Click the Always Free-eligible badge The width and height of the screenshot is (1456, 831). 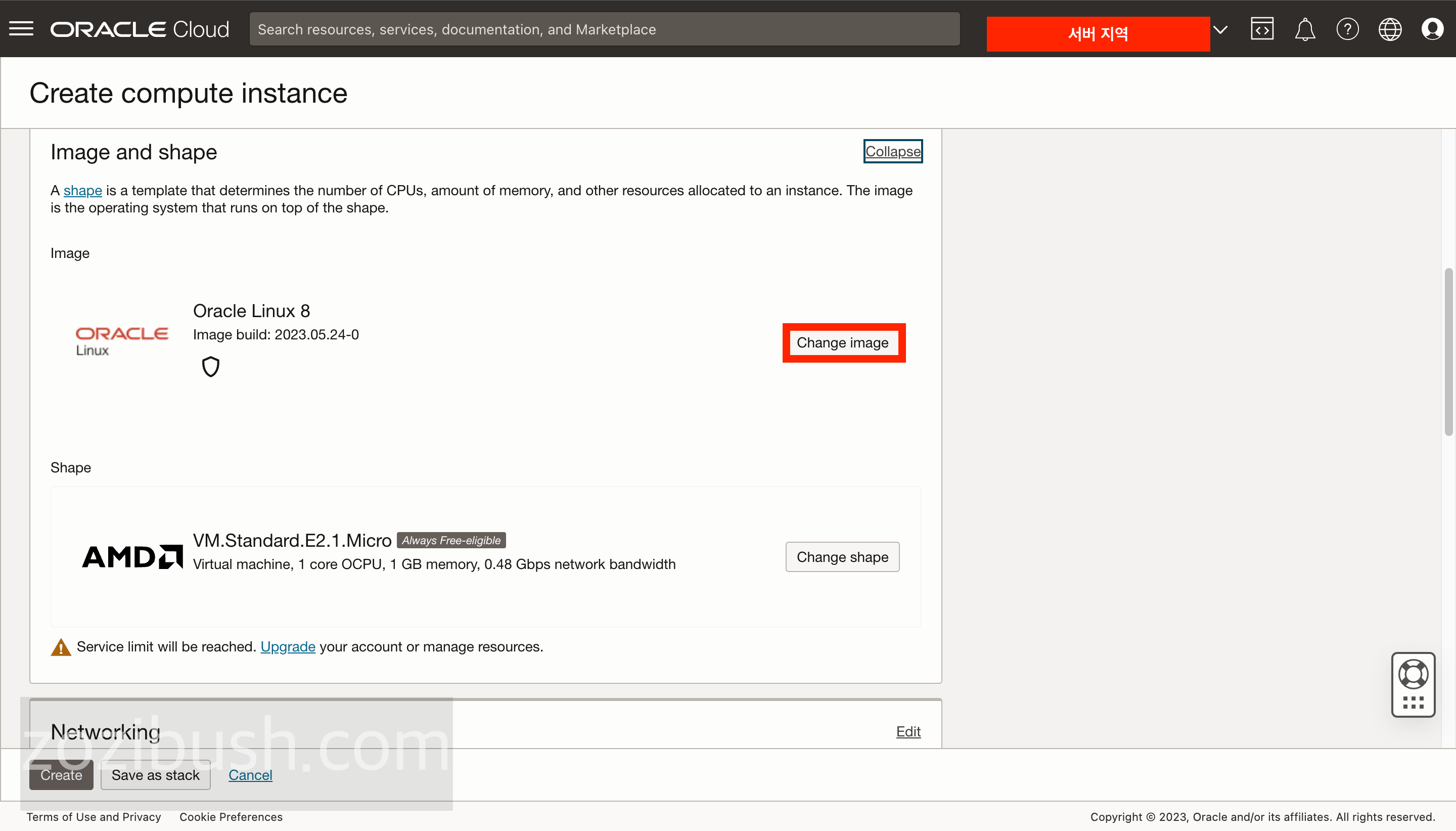point(451,540)
